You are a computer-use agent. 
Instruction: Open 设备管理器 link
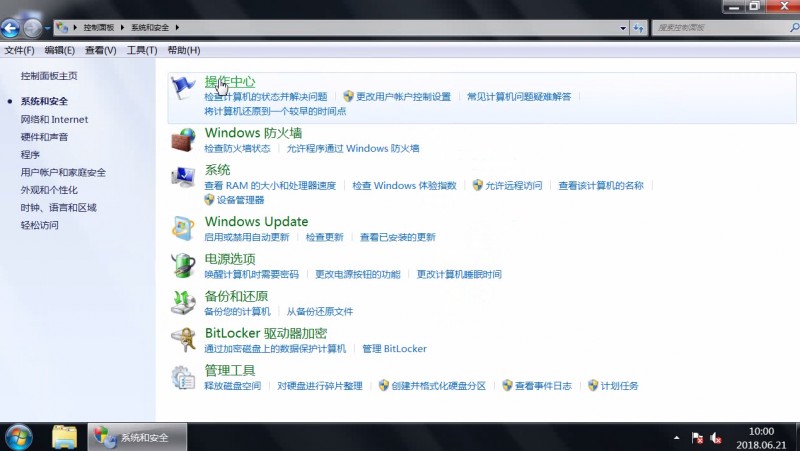tap(240, 200)
